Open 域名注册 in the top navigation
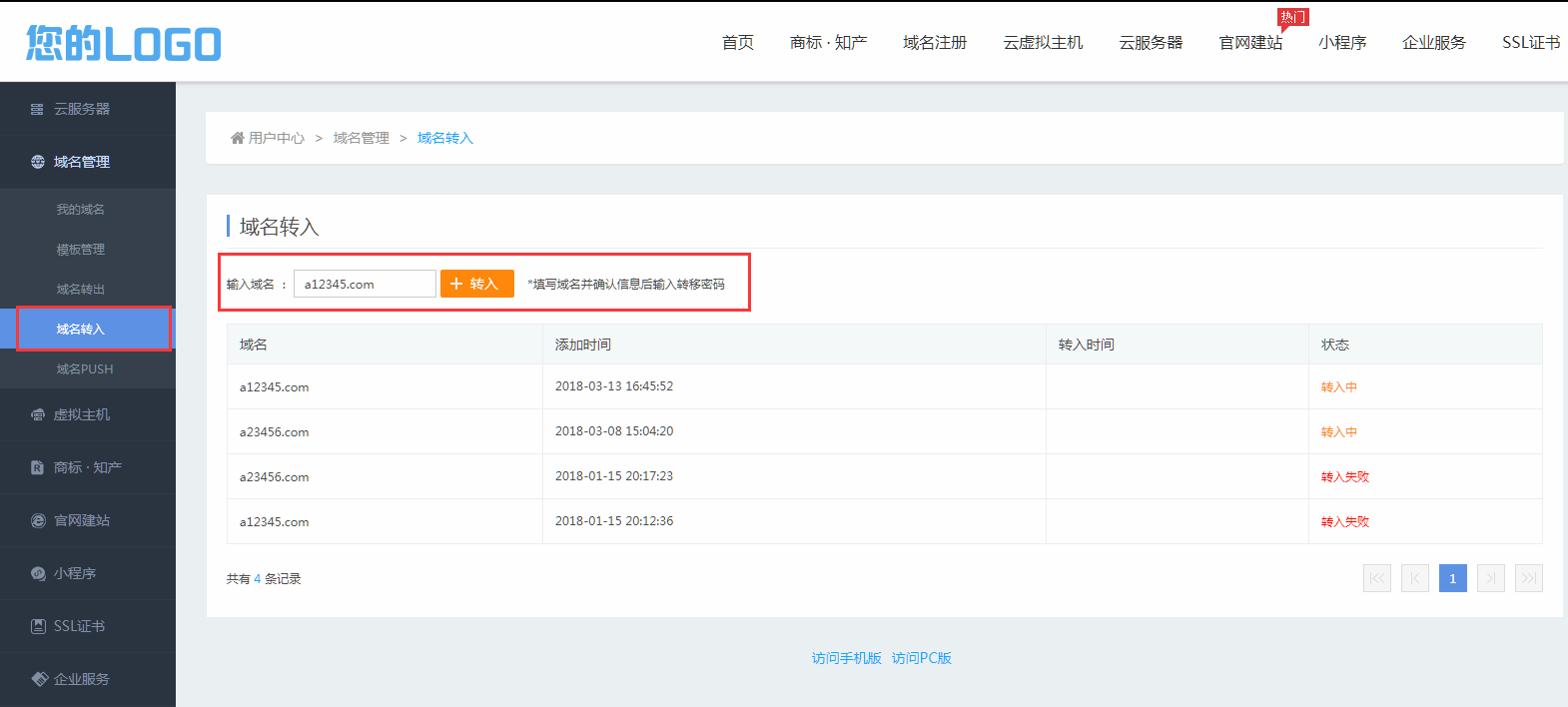This screenshot has height=707, width=1568. (x=935, y=42)
